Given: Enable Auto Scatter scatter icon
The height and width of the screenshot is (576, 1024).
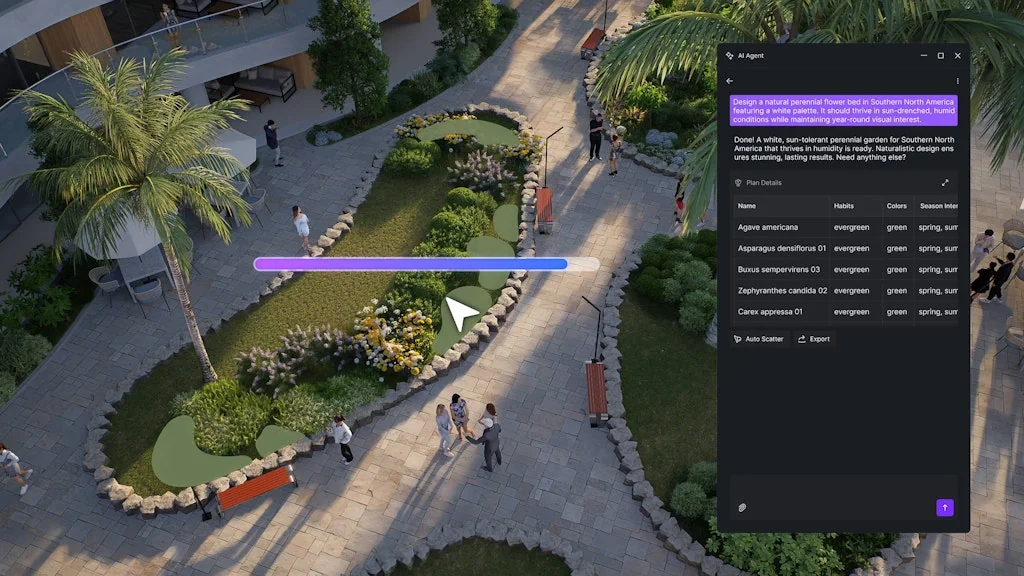Looking at the screenshot, I should (737, 339).
